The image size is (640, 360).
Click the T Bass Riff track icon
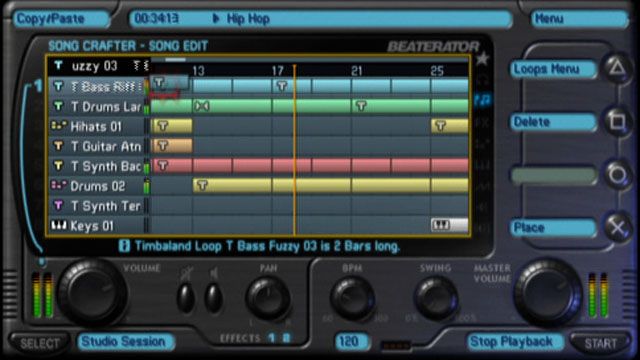coord(58,87)
